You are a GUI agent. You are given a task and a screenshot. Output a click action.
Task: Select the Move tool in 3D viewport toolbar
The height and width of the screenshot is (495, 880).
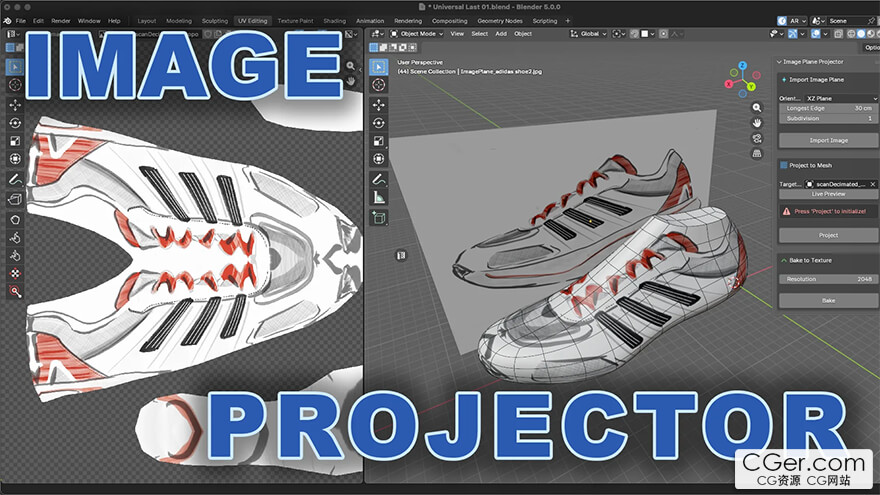pos(379,104)
